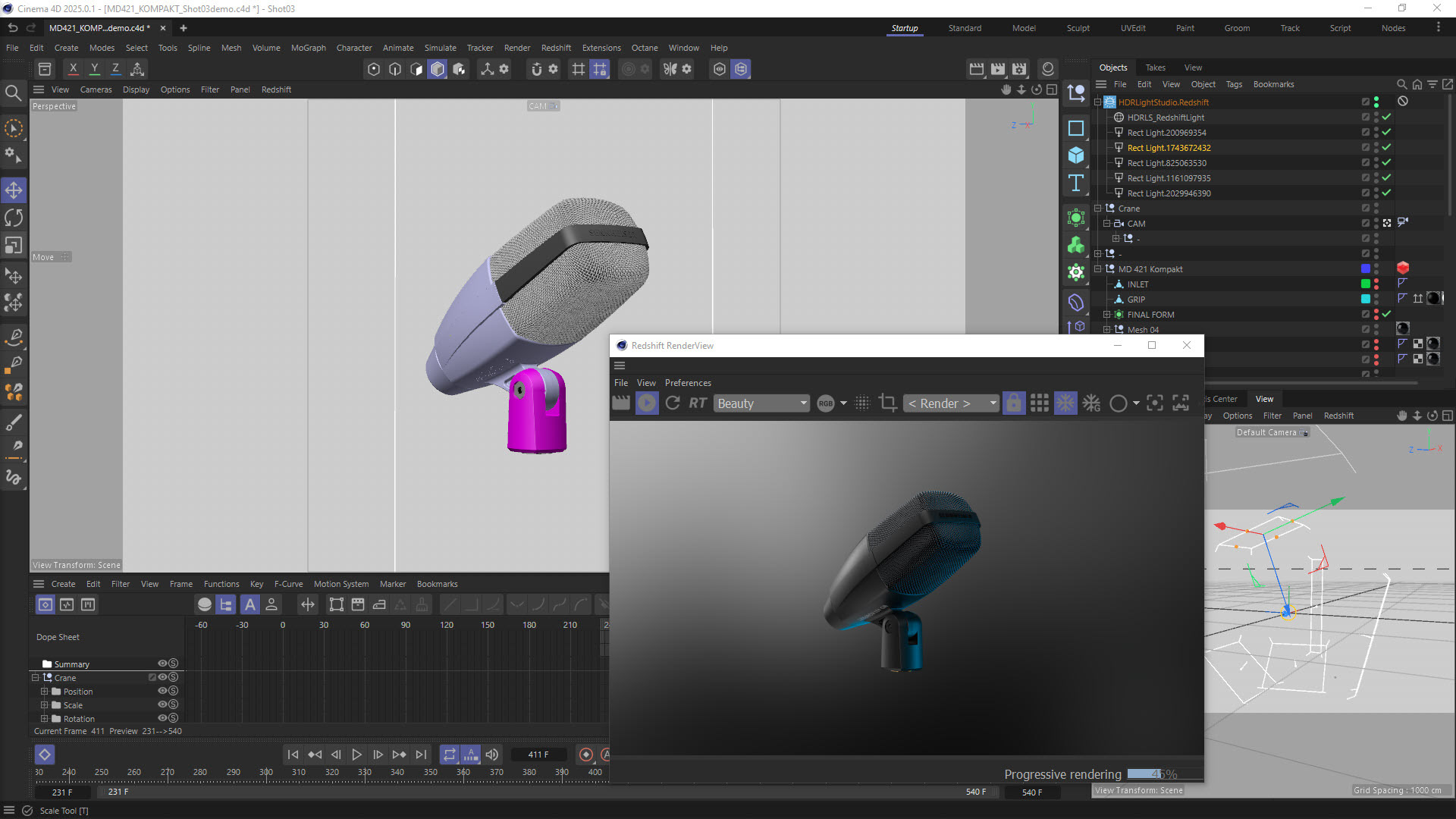Select the Scale tool in left toolbar

click(14, 246)
